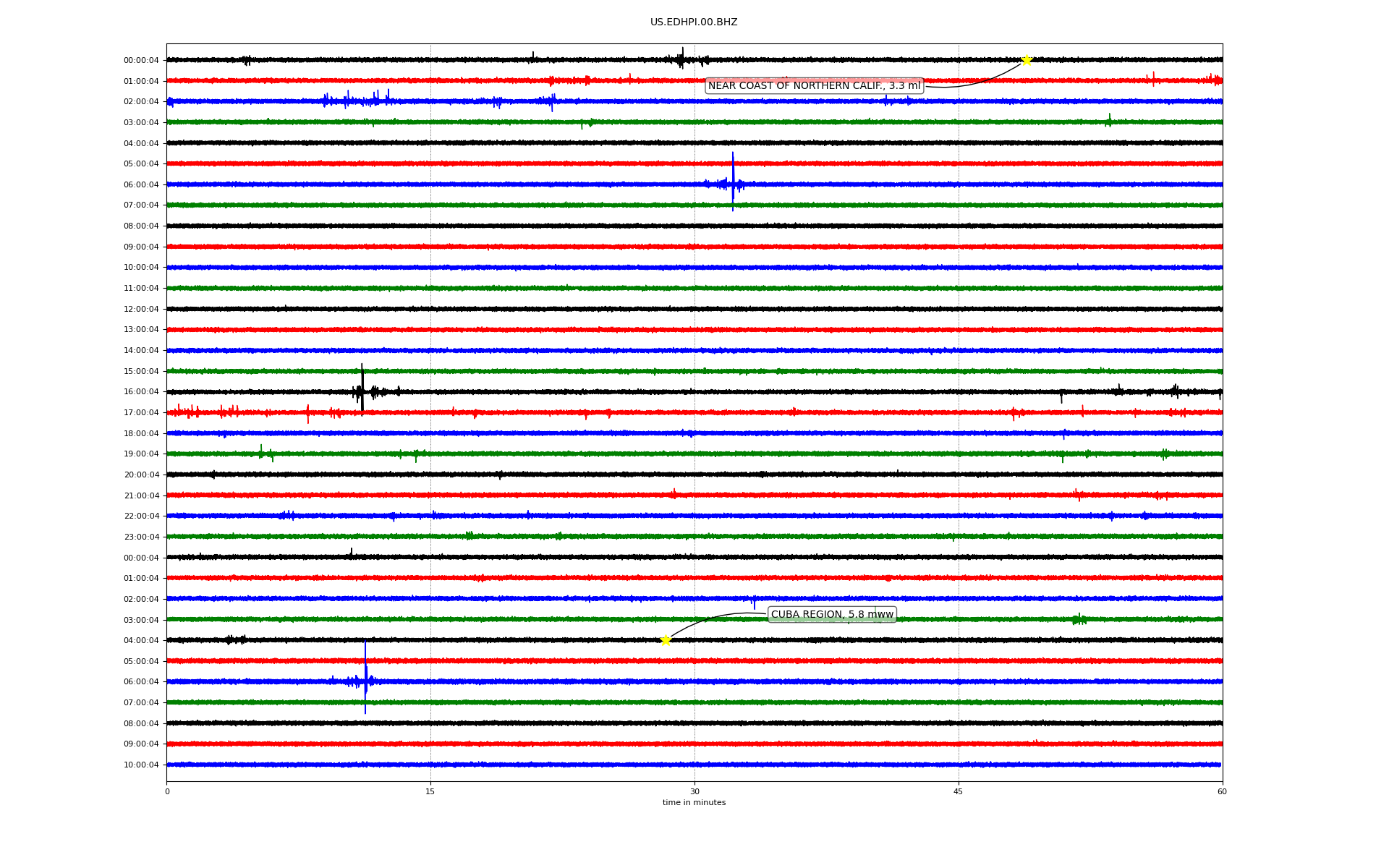Click the 'time in minutes' axis label
Image resolution: width=1389 pixels, height=868 pixels.
pos(694,803)
